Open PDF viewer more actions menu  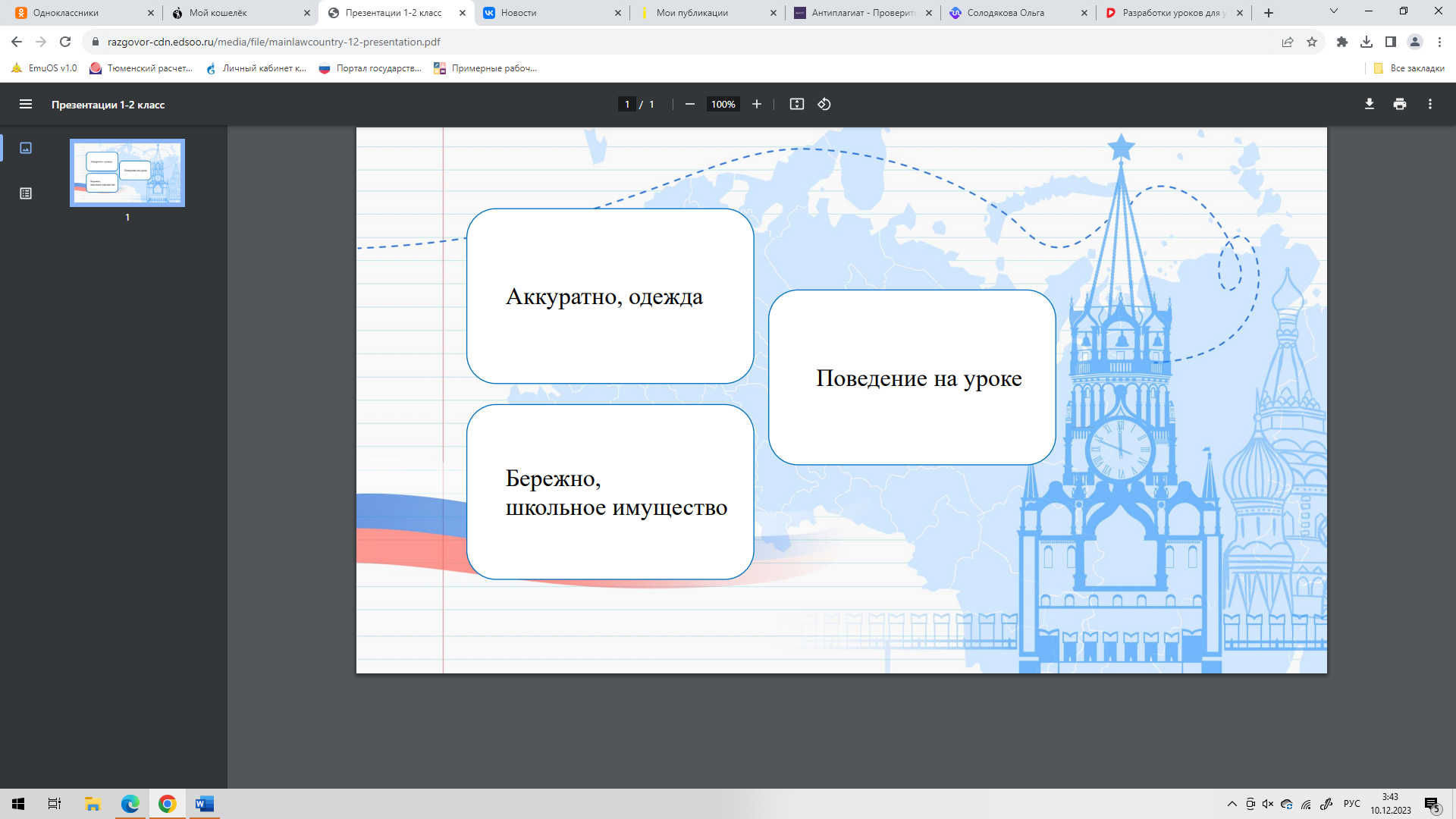(1430, 105)
